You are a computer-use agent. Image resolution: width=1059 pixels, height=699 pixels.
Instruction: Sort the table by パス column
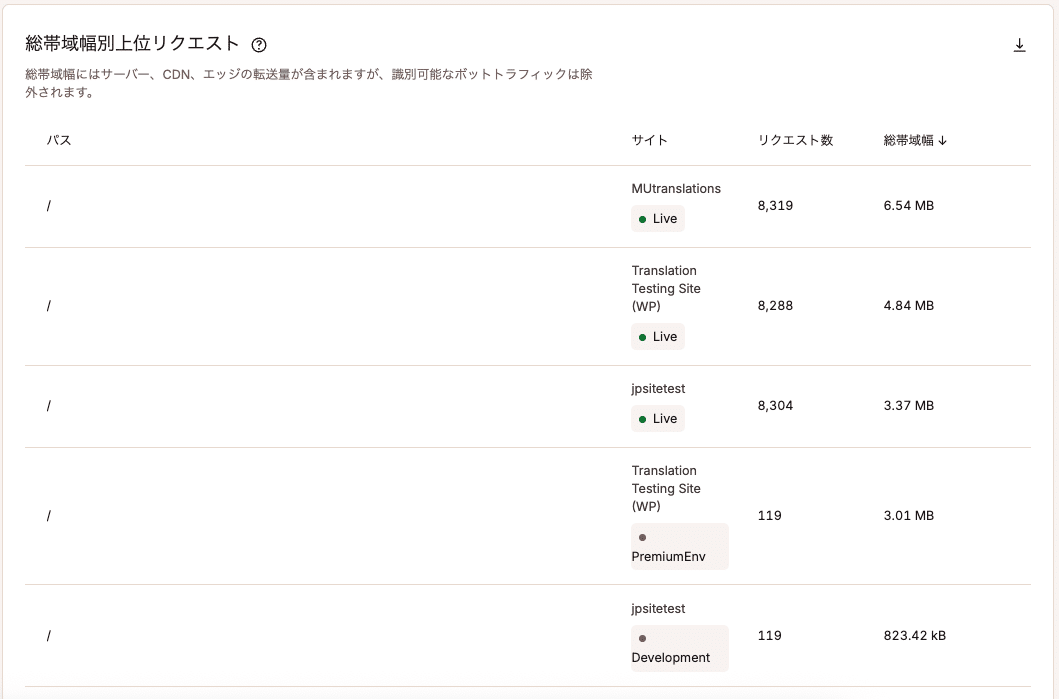point(59,140)
